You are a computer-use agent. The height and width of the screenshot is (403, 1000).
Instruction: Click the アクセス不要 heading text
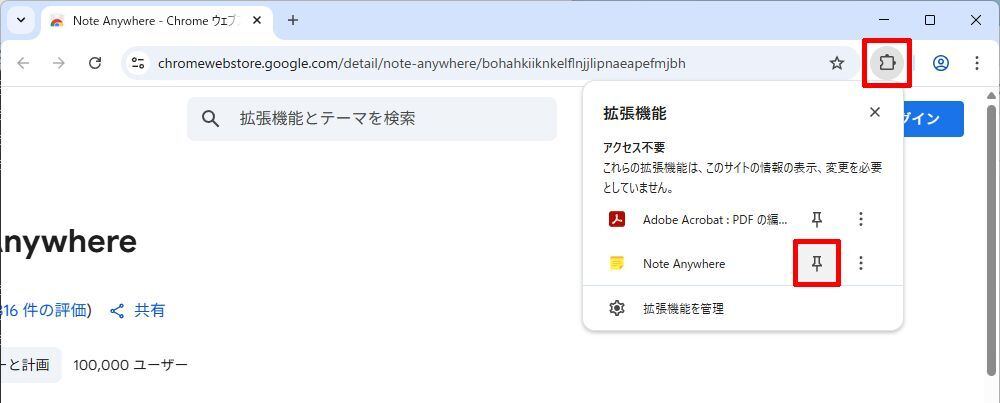(x=634, y=147)
